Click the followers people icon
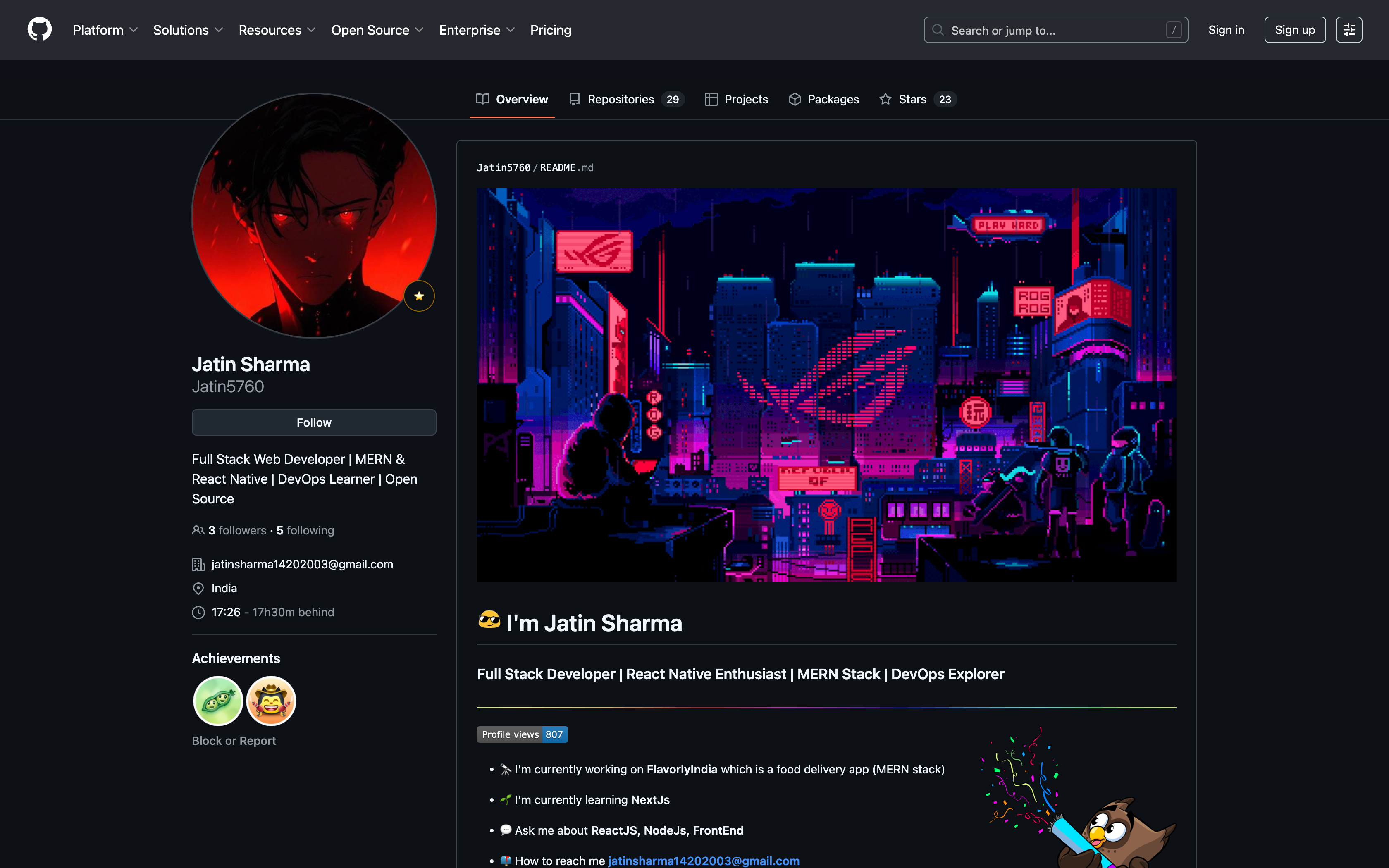The image size is (1389, 868). (x=198, y=530)
